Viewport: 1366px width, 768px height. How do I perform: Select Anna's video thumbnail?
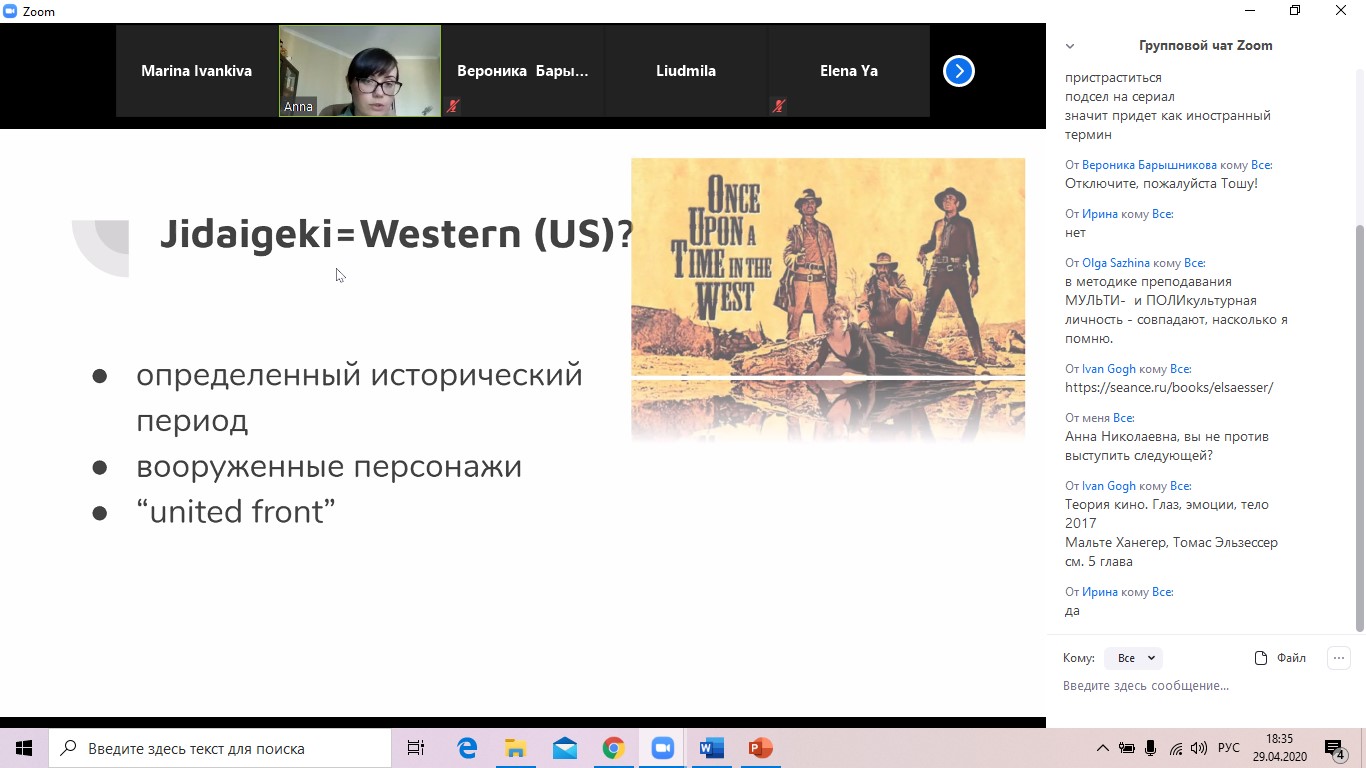(x=360, y=71)
